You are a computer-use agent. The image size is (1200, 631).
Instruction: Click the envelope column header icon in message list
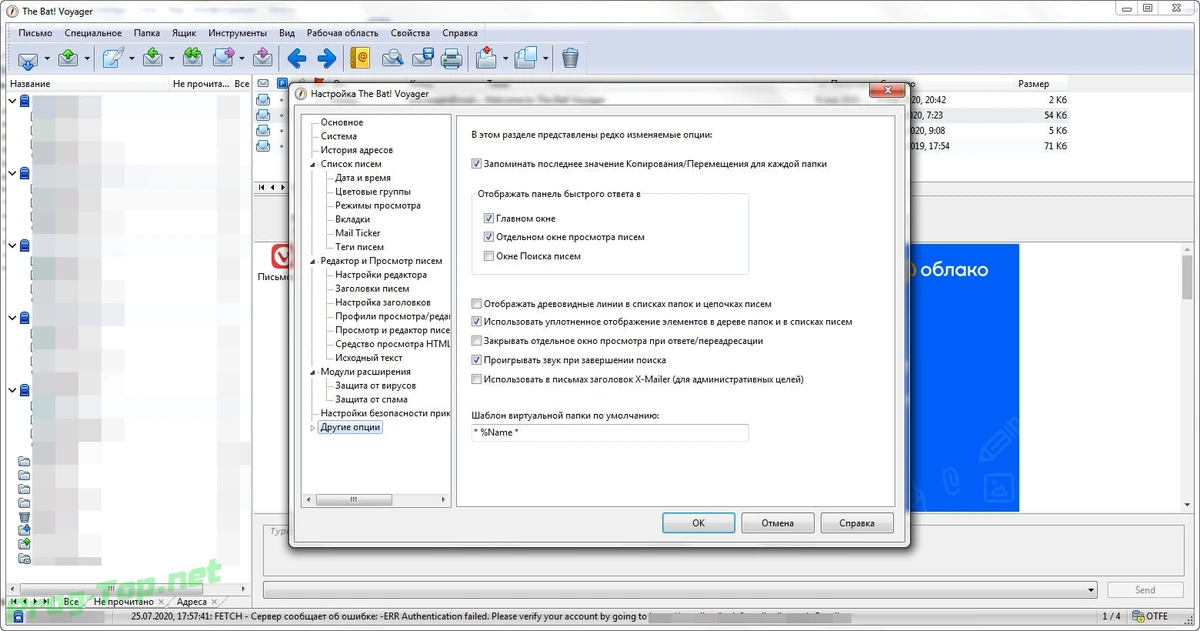(263, 83)
